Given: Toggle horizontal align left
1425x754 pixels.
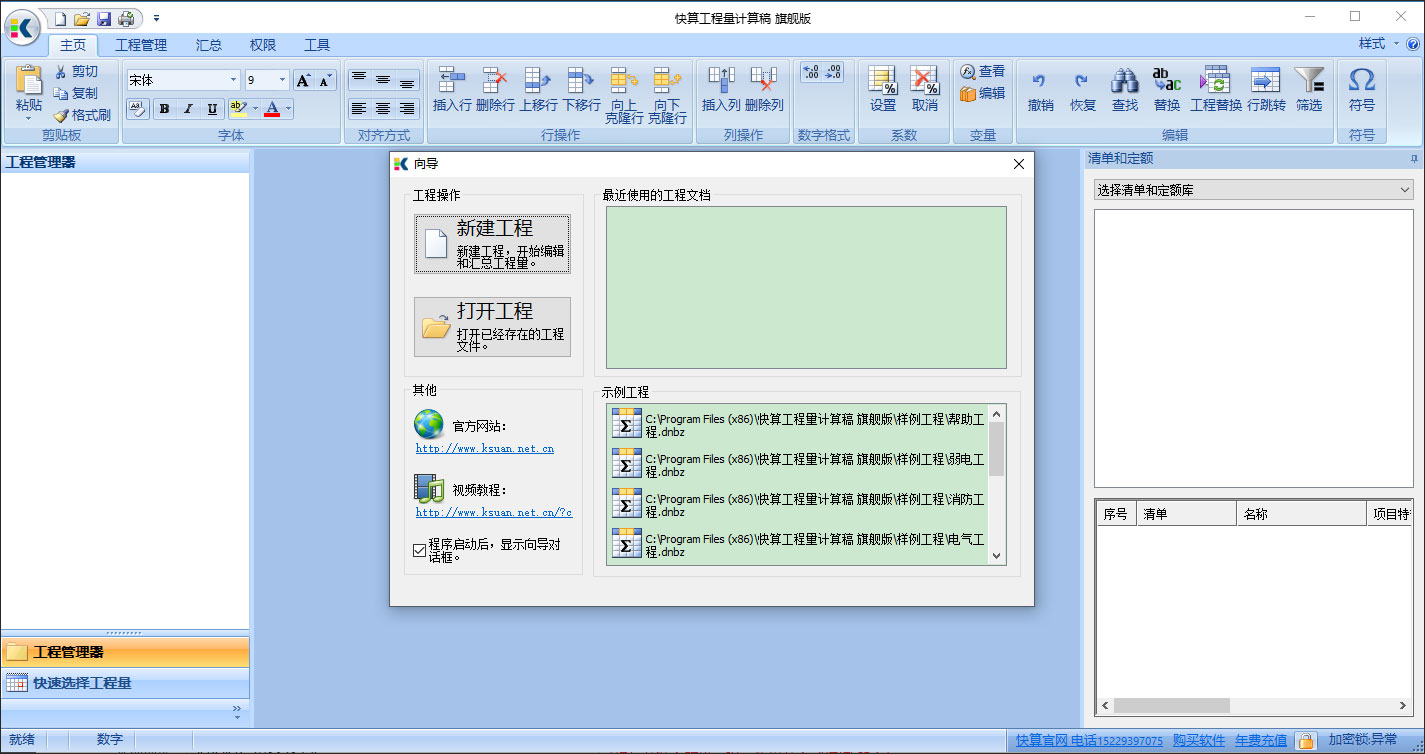Looking at the screenshot, I should point(358,108).
